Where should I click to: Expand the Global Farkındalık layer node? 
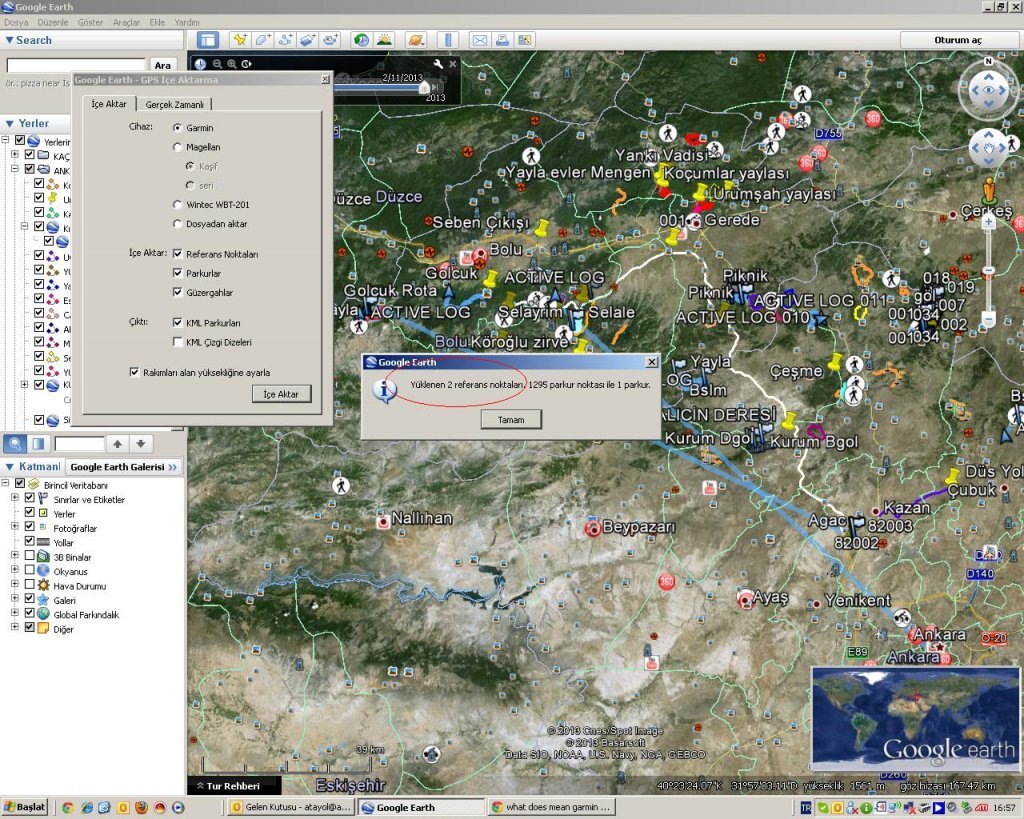pyautogui.click(x=14, y=613)
